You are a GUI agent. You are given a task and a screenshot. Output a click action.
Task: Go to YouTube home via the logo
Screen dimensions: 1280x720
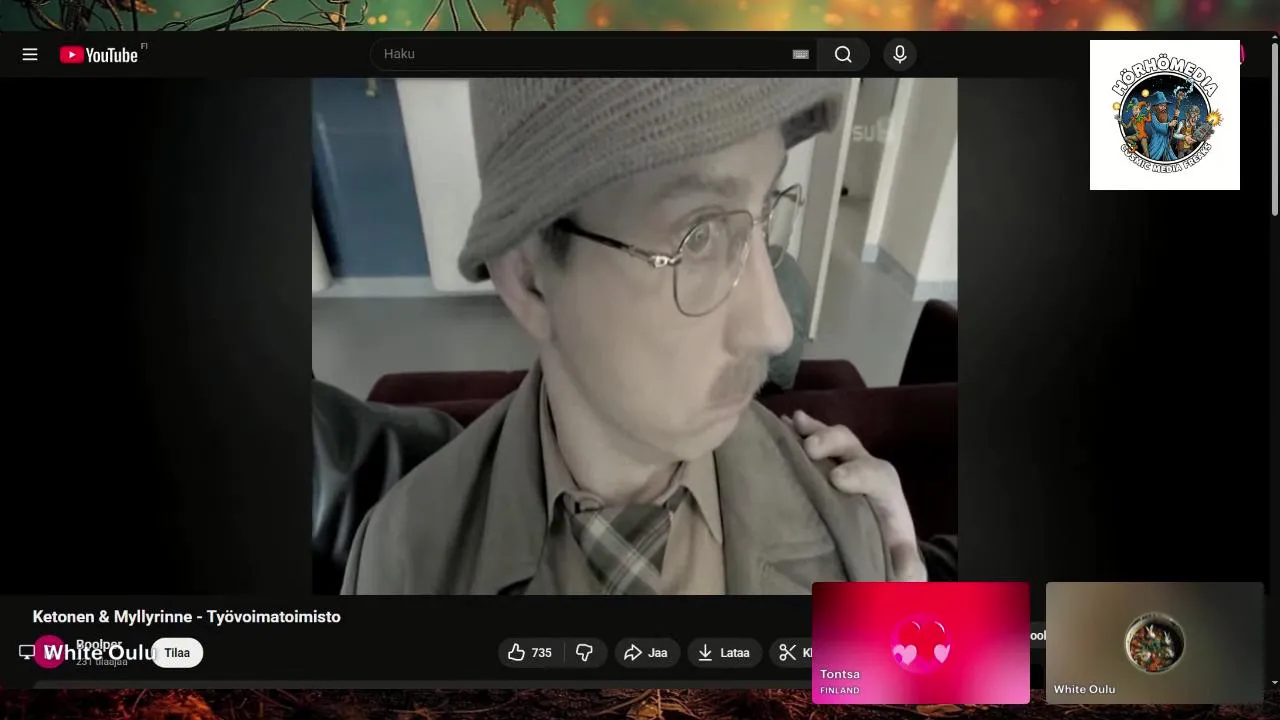[x=99, y=55]
